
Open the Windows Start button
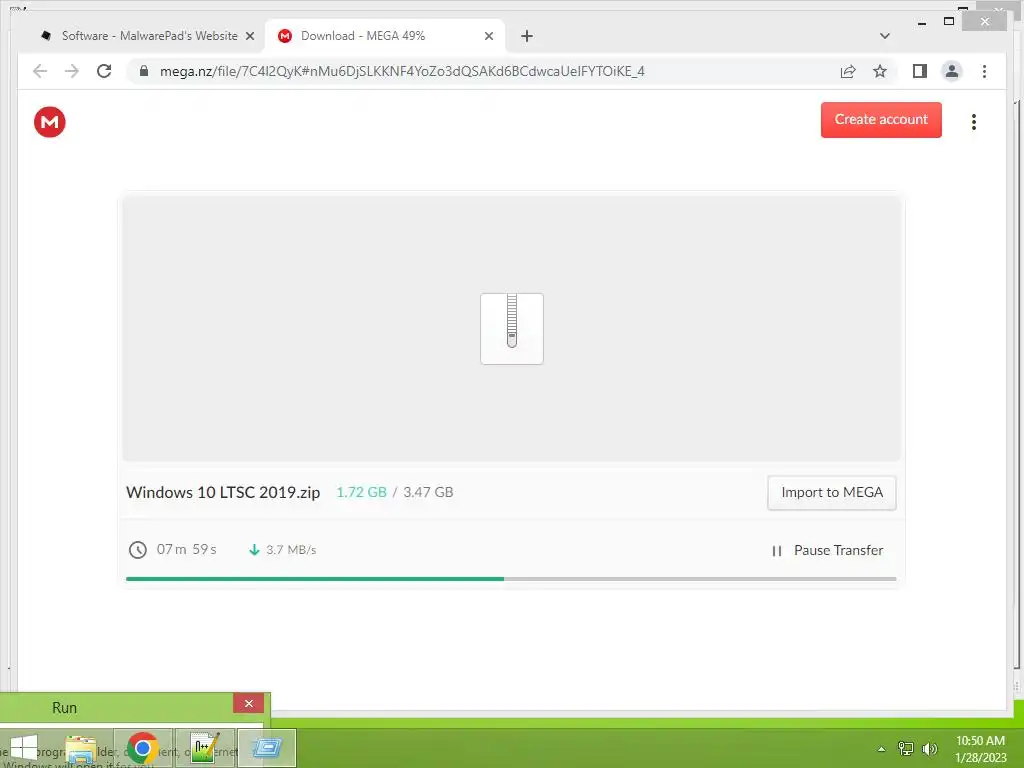pos(24,748)
